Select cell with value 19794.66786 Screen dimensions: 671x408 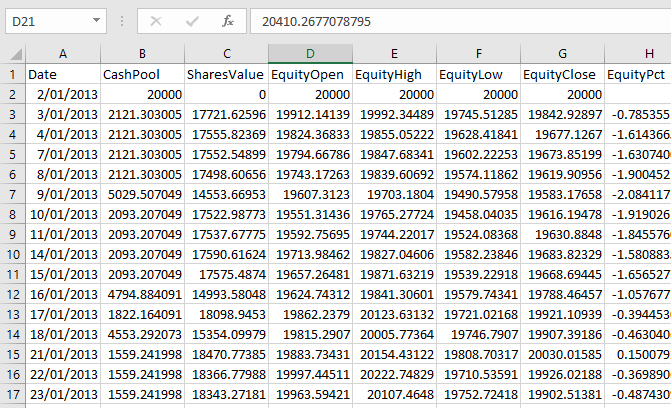coord(310,154)
